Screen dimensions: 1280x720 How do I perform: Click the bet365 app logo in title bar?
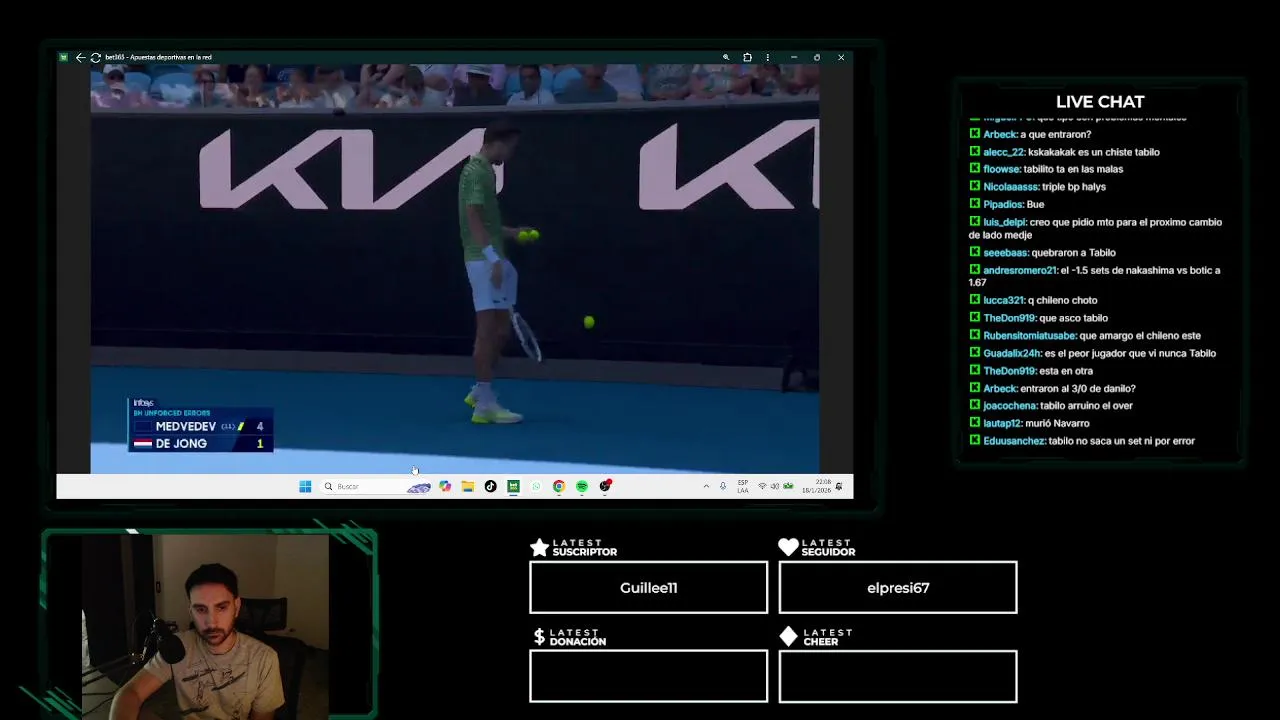click(x=64, y=57)
